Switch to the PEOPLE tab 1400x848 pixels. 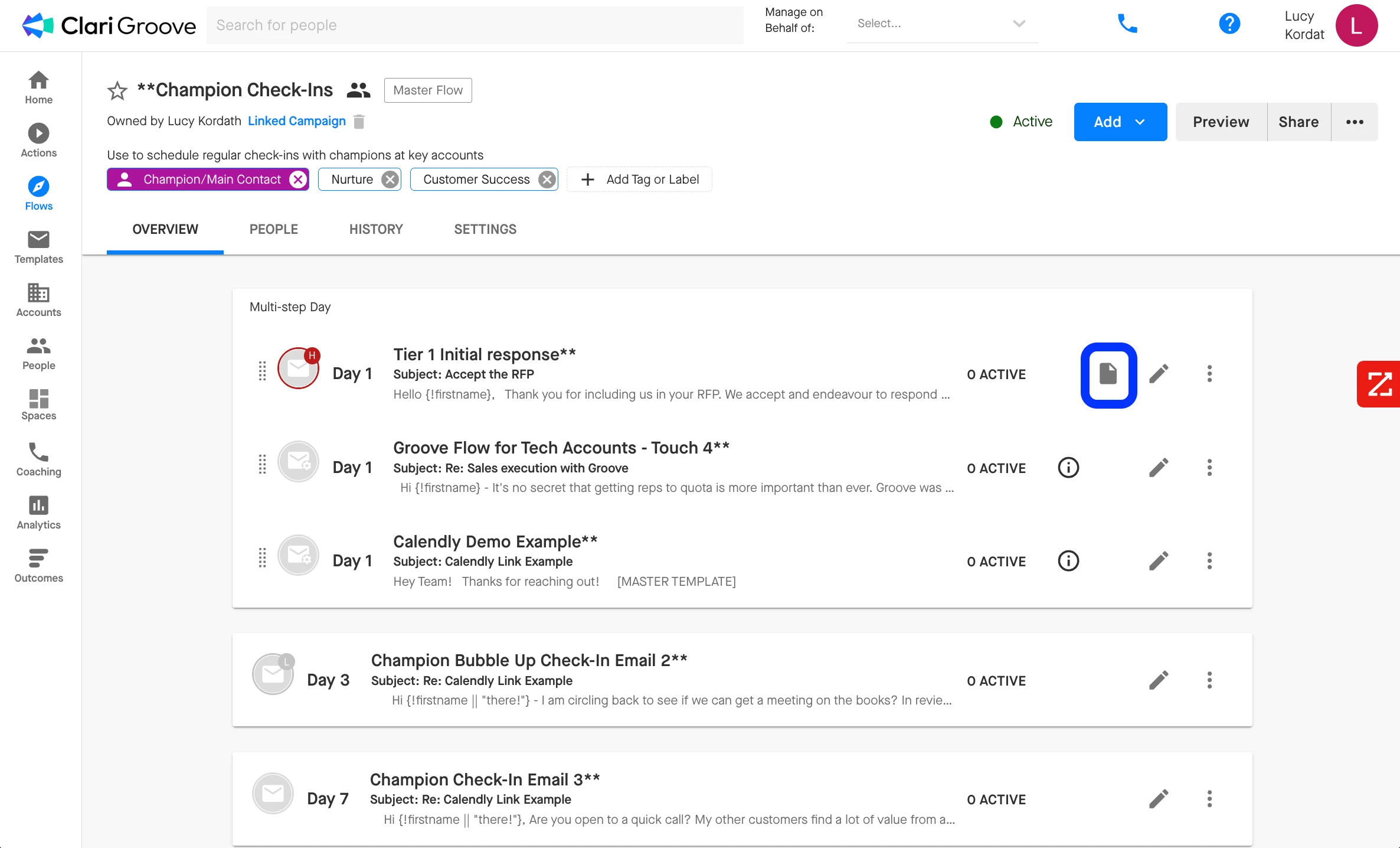point(274,229)
